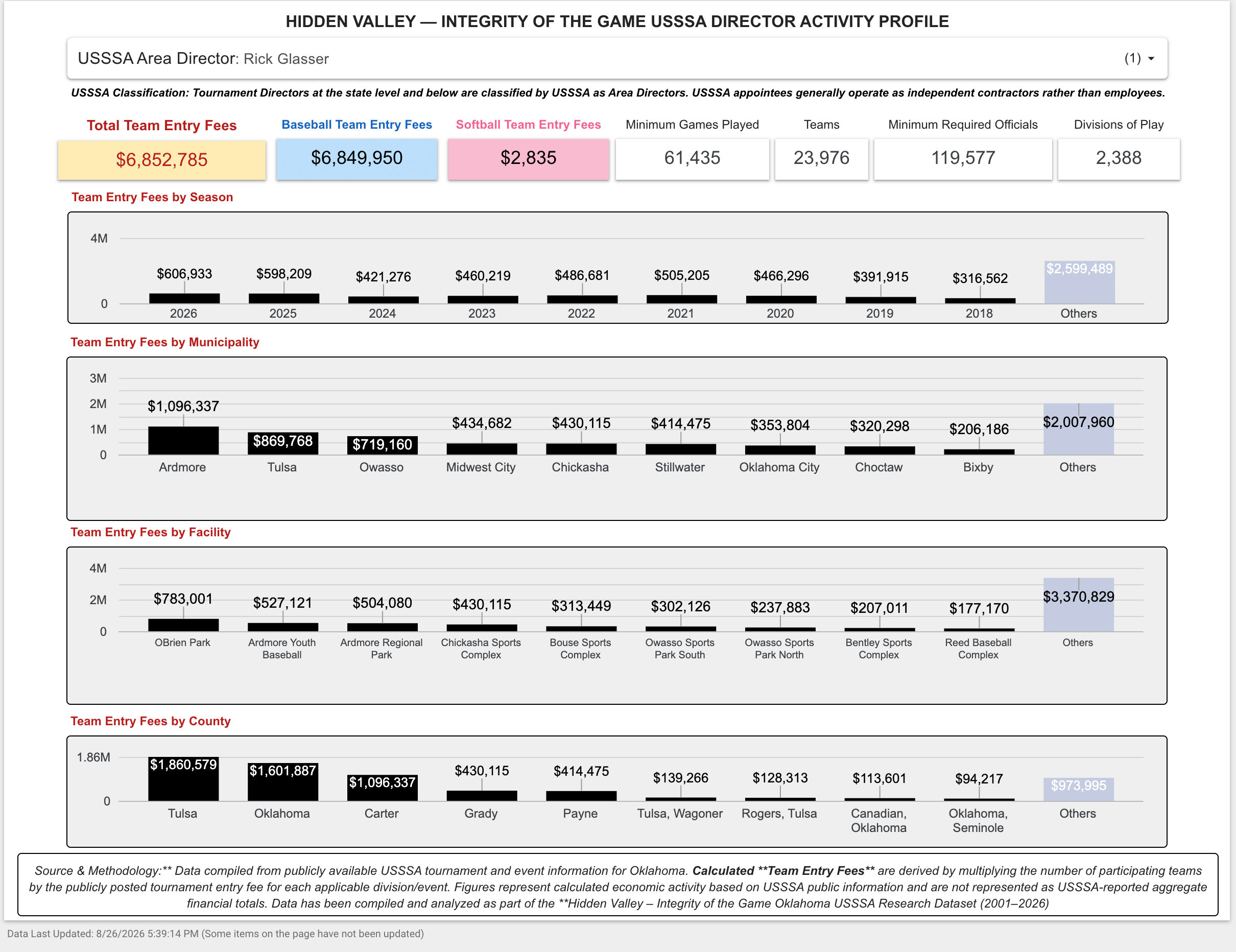
Task: Click the Team Entry Fees by Facility heading
Action: [151, 533]
